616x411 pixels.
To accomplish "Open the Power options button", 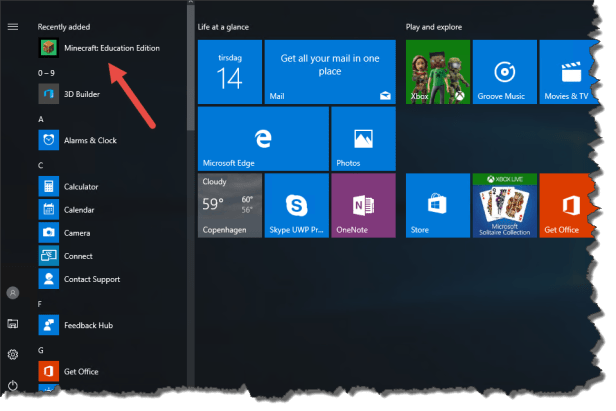I will click(x=13, y=385).
